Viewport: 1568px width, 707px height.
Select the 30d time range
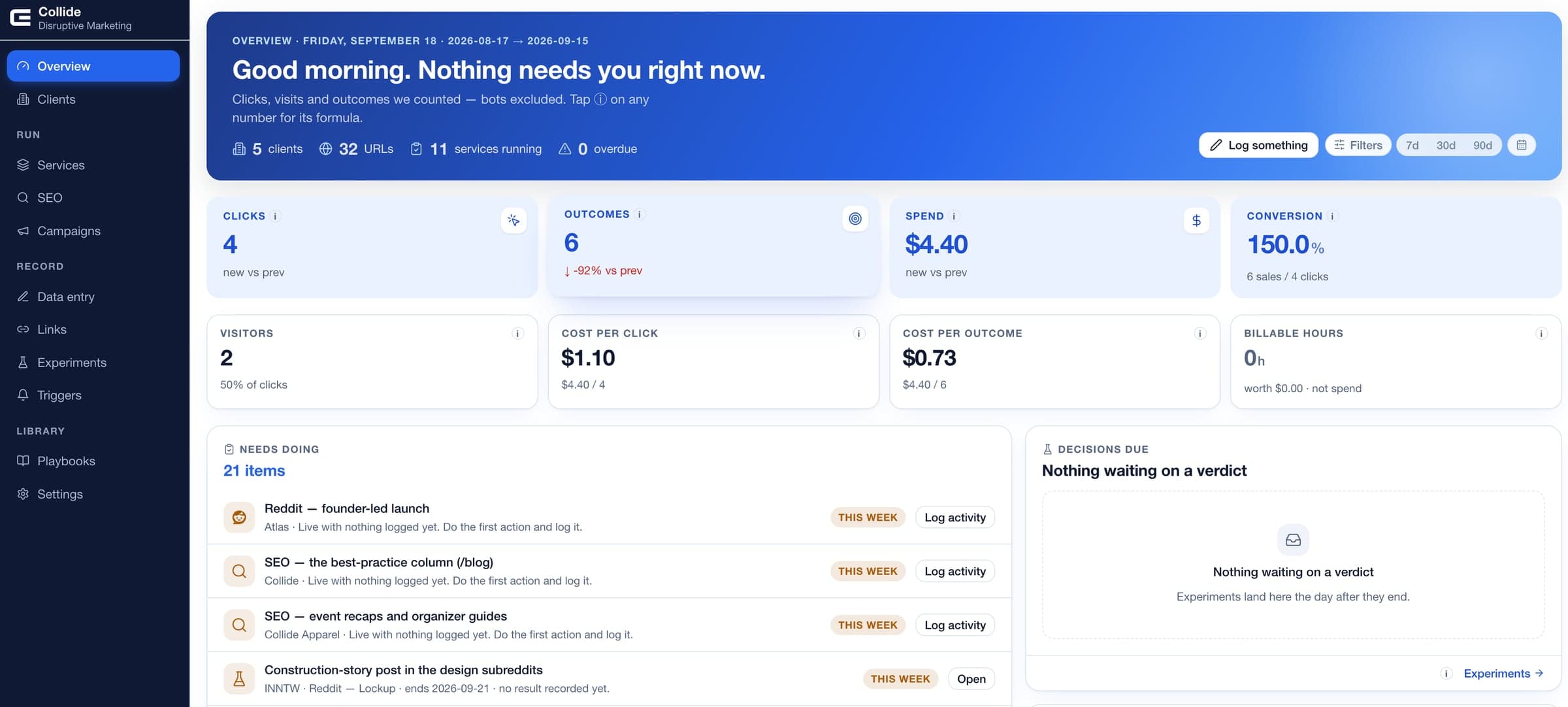tap(1445, 145)
